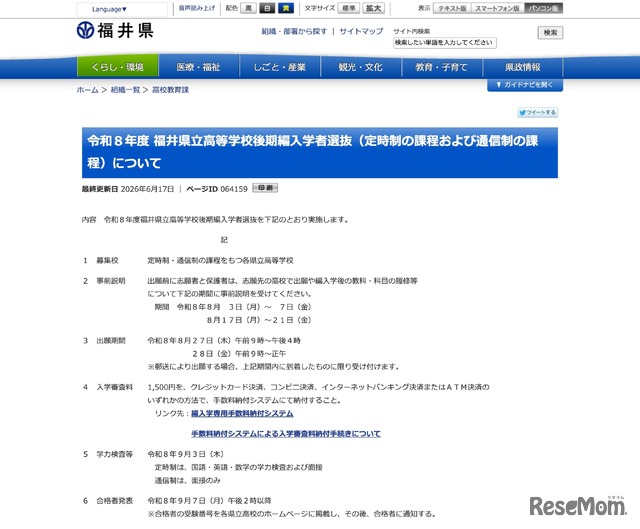Click the 事前説明 row label
The image size is (640, 529).
(111, 281)
